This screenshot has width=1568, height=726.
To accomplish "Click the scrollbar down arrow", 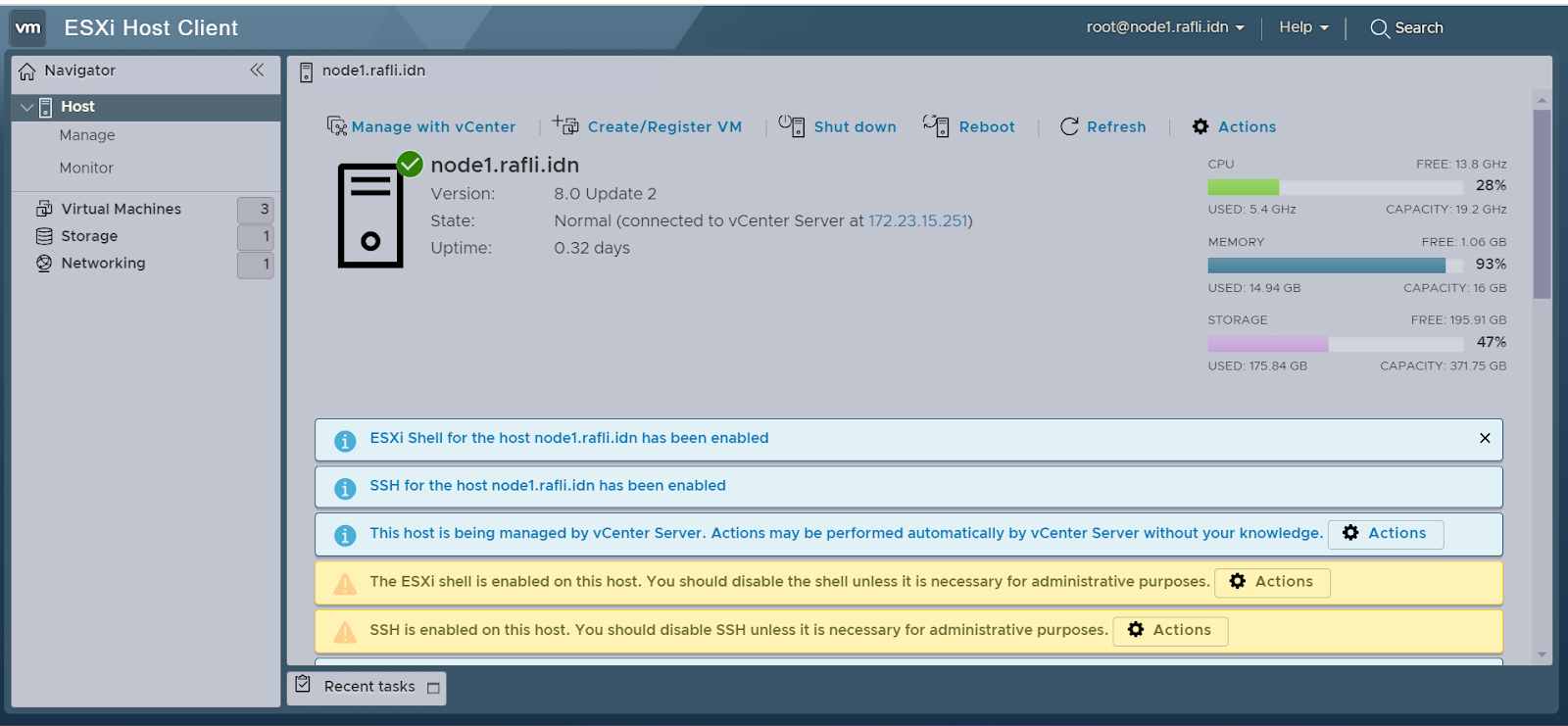I will [x=1542, y=654].
